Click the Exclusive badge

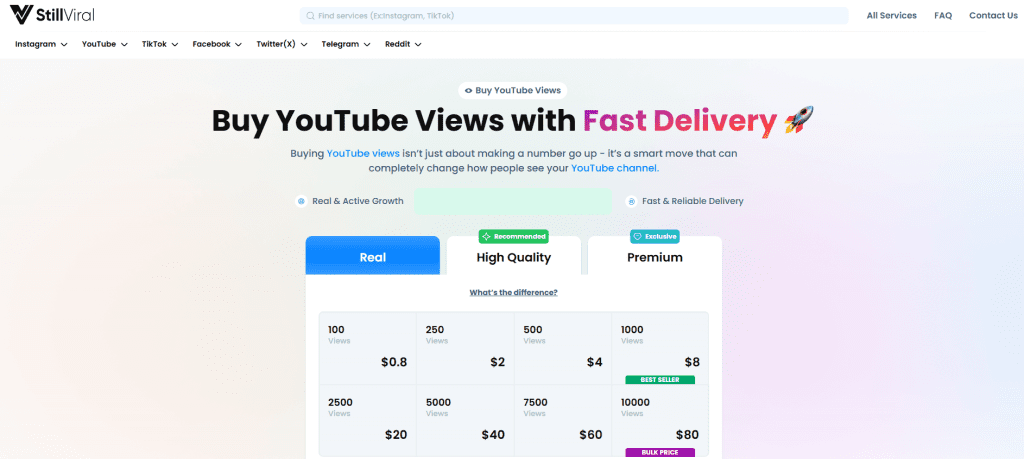[654, 236]
